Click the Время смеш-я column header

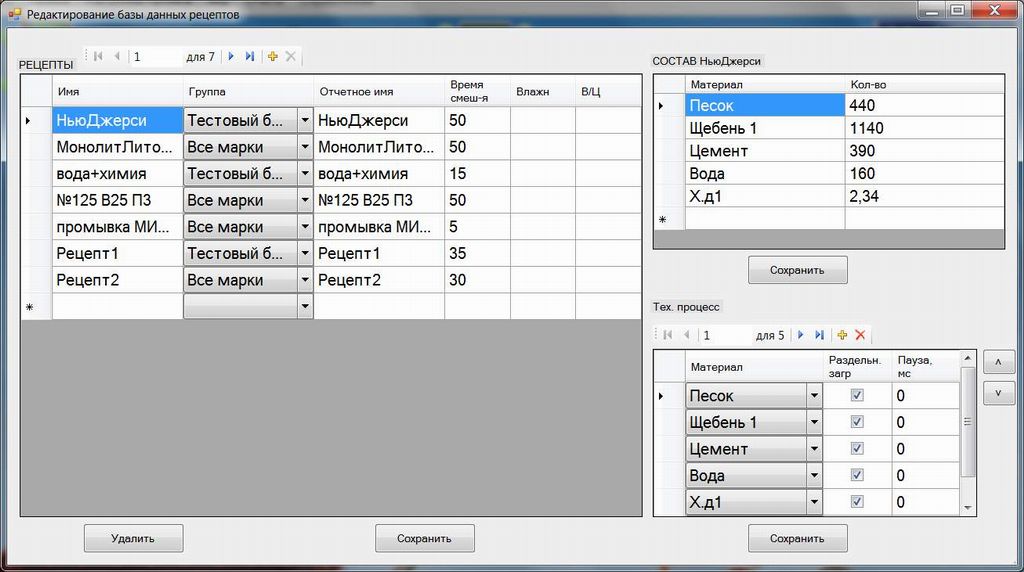[477, 91]
